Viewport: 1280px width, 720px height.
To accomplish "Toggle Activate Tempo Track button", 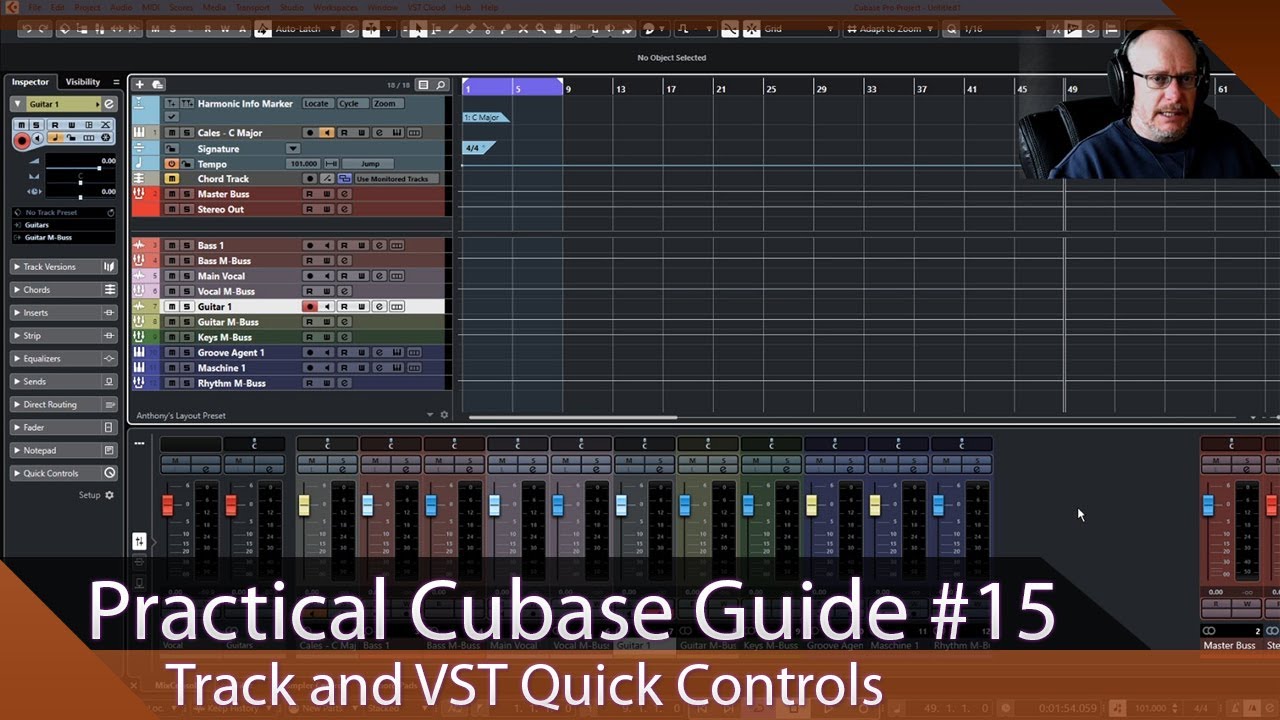I will [x=172, y=164].
